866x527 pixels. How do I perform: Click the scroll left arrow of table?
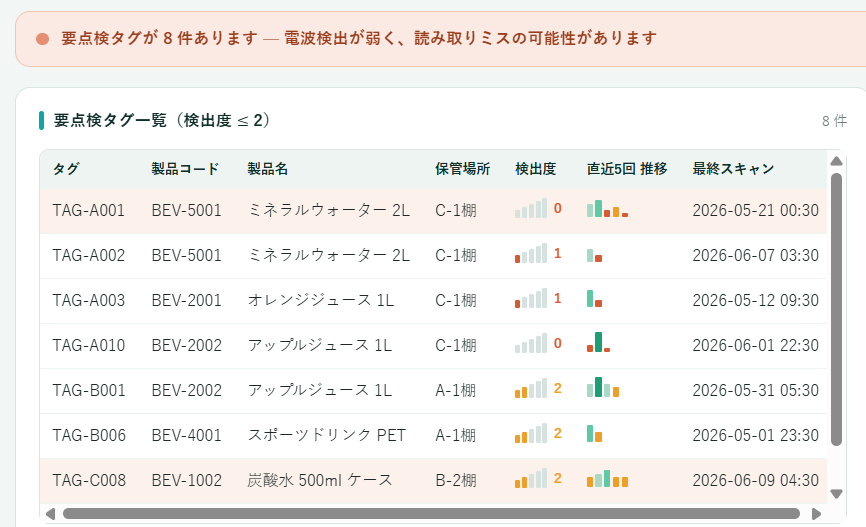click(x=50, y=514)
